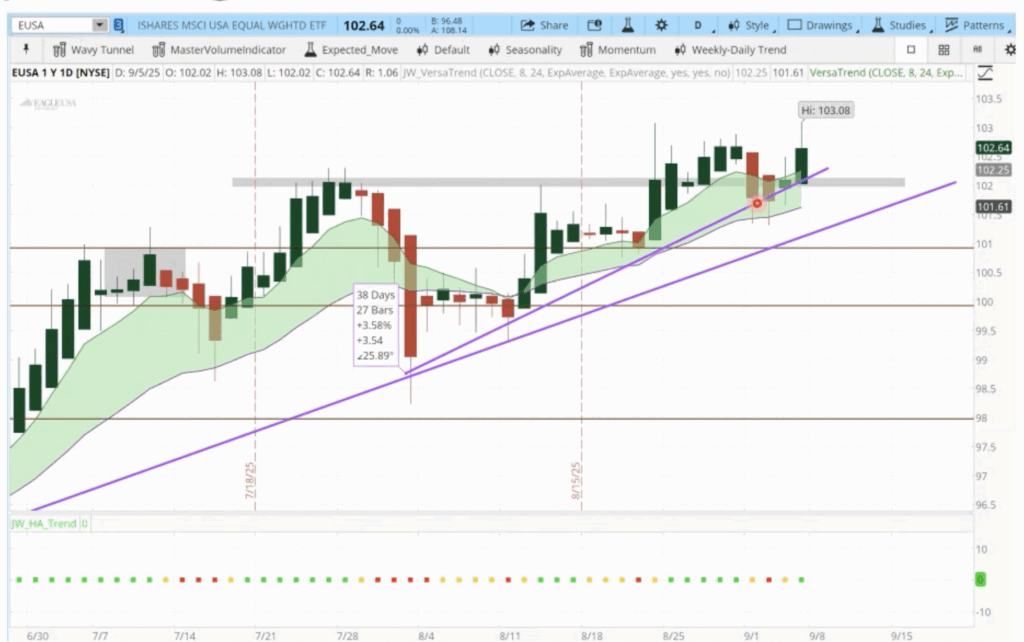Click the chart grid layout icon
The width and height of the screenshot is (1024, 642).
point(944,50)
